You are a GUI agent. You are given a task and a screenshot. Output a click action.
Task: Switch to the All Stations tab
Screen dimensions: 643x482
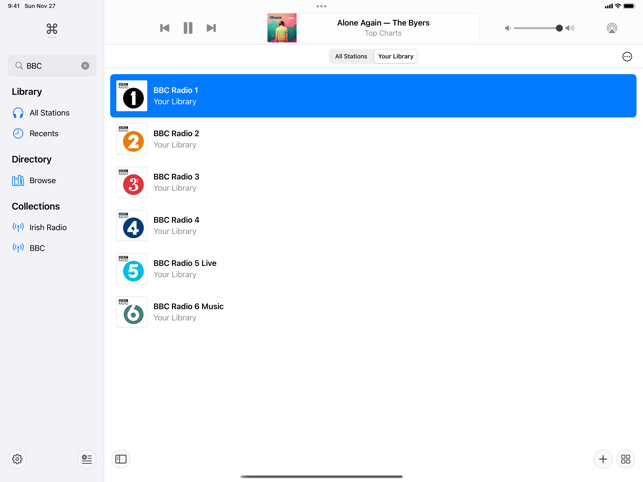[x=351, y=56]
